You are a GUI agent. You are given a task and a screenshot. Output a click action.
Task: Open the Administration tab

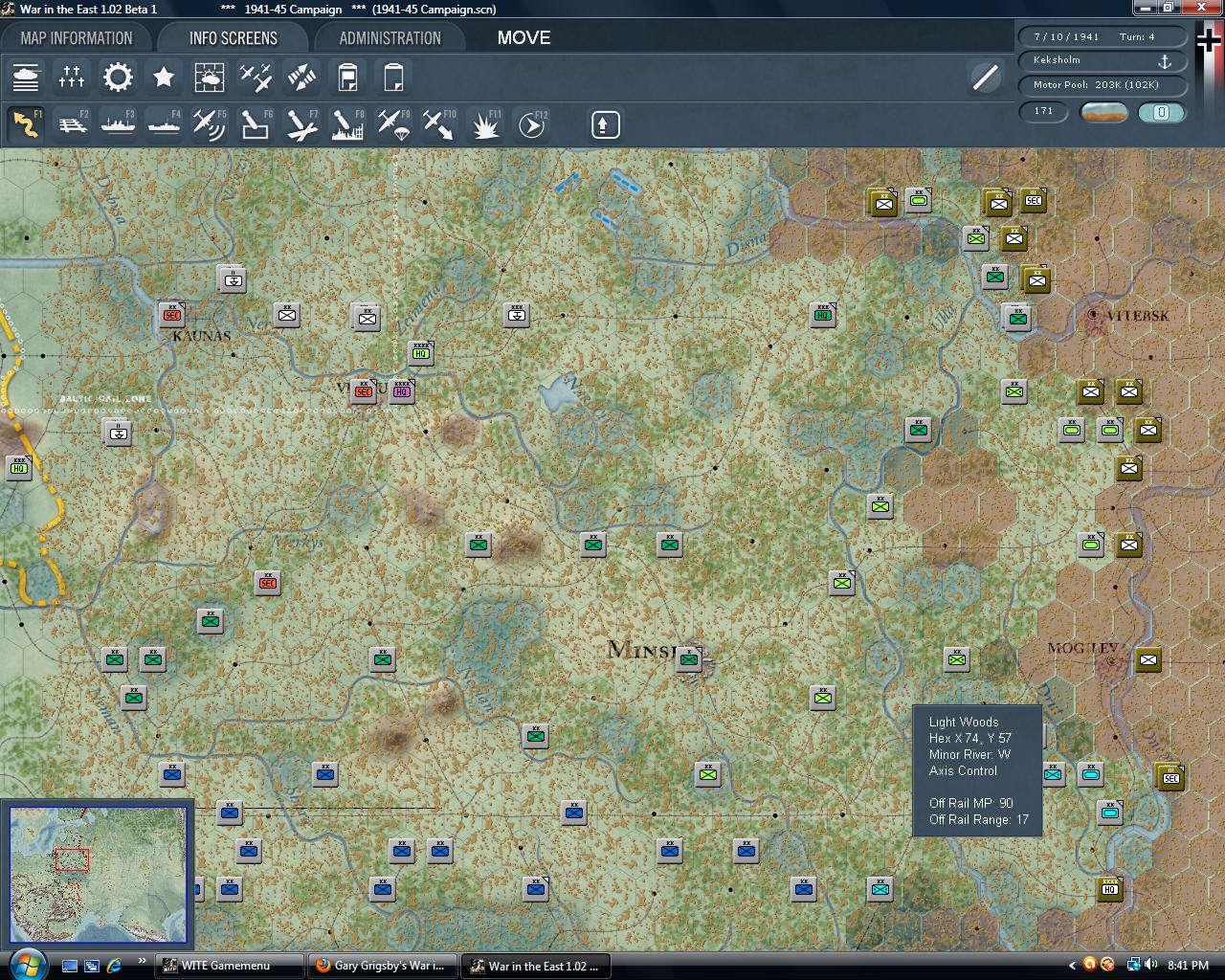pyautogui.click(x=390, y=38)
